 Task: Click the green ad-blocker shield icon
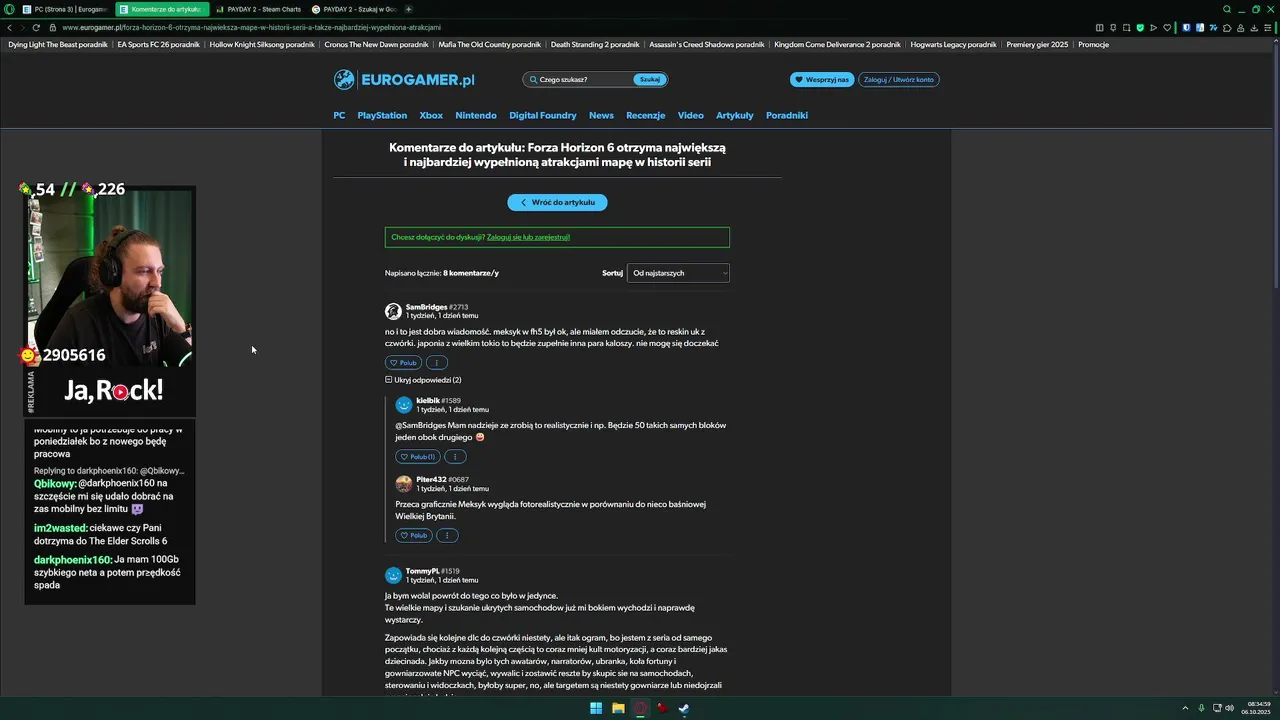tap(1140, 28)
